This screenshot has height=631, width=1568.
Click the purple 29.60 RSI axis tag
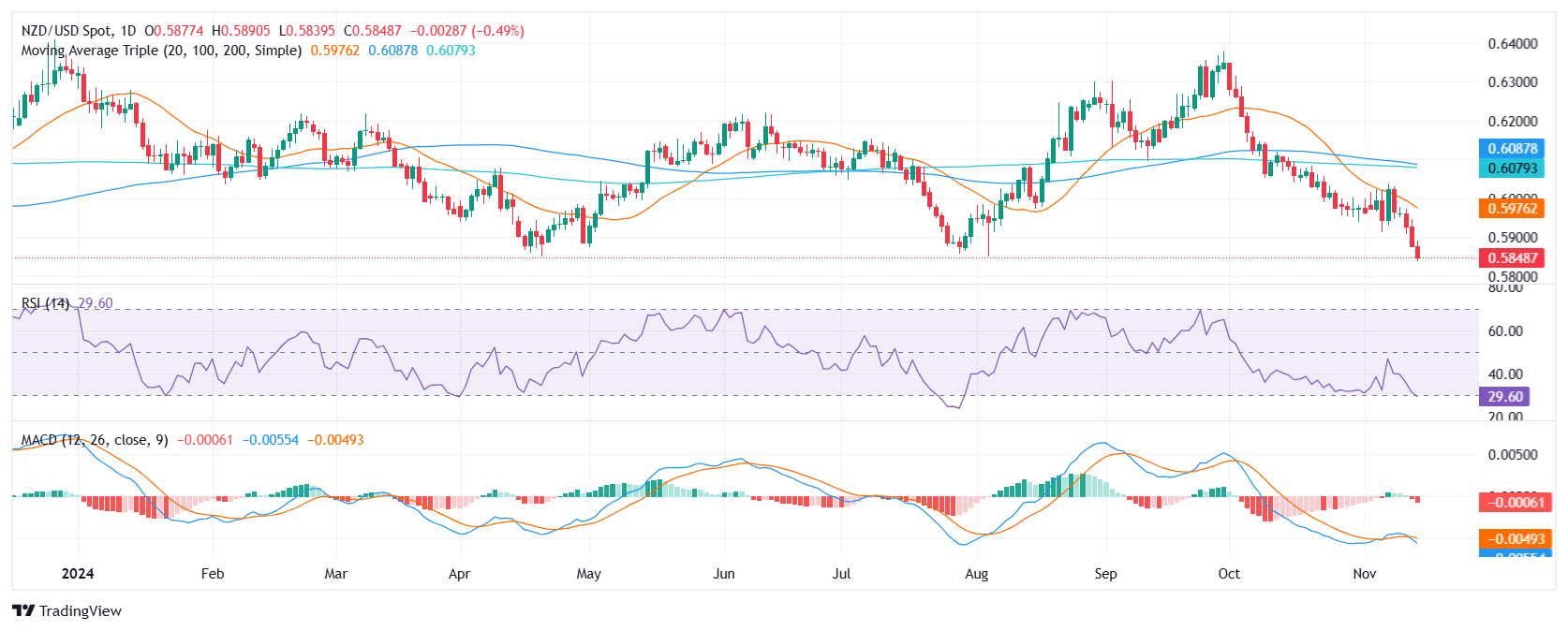click(x=1504, y=397)
